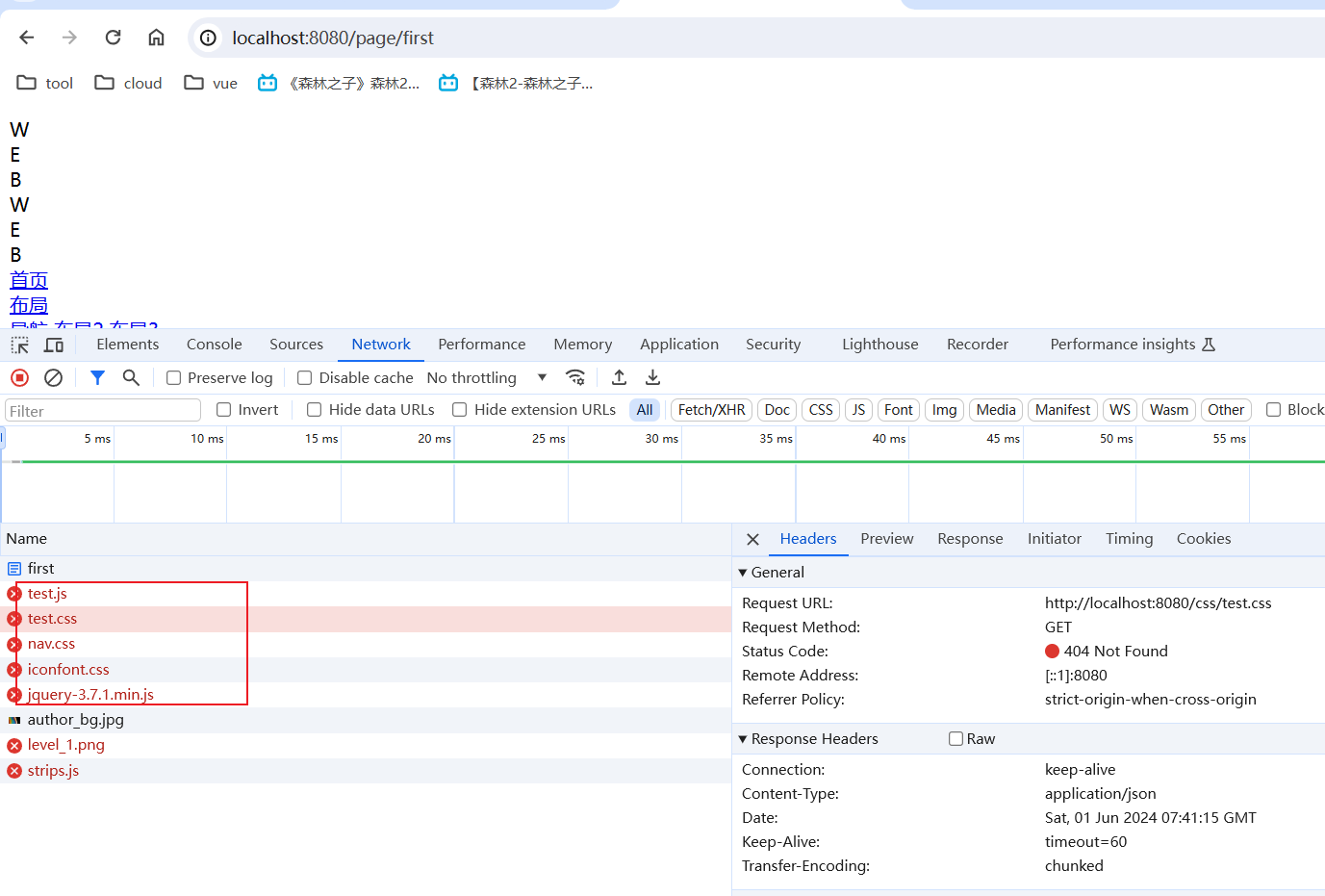Select the failed test.js request

(x=366, y=594)
